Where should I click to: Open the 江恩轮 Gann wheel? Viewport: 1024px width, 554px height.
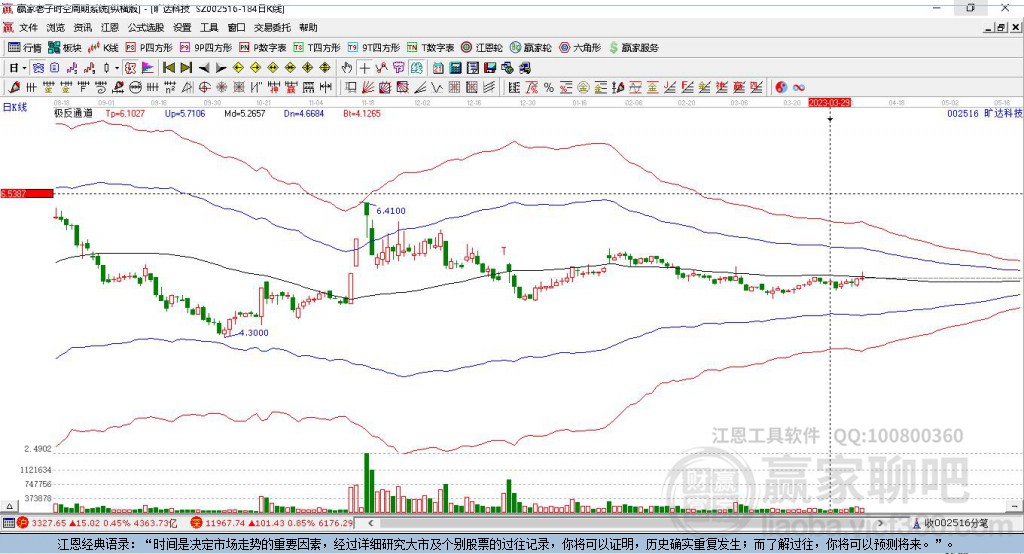click(482, 48)
